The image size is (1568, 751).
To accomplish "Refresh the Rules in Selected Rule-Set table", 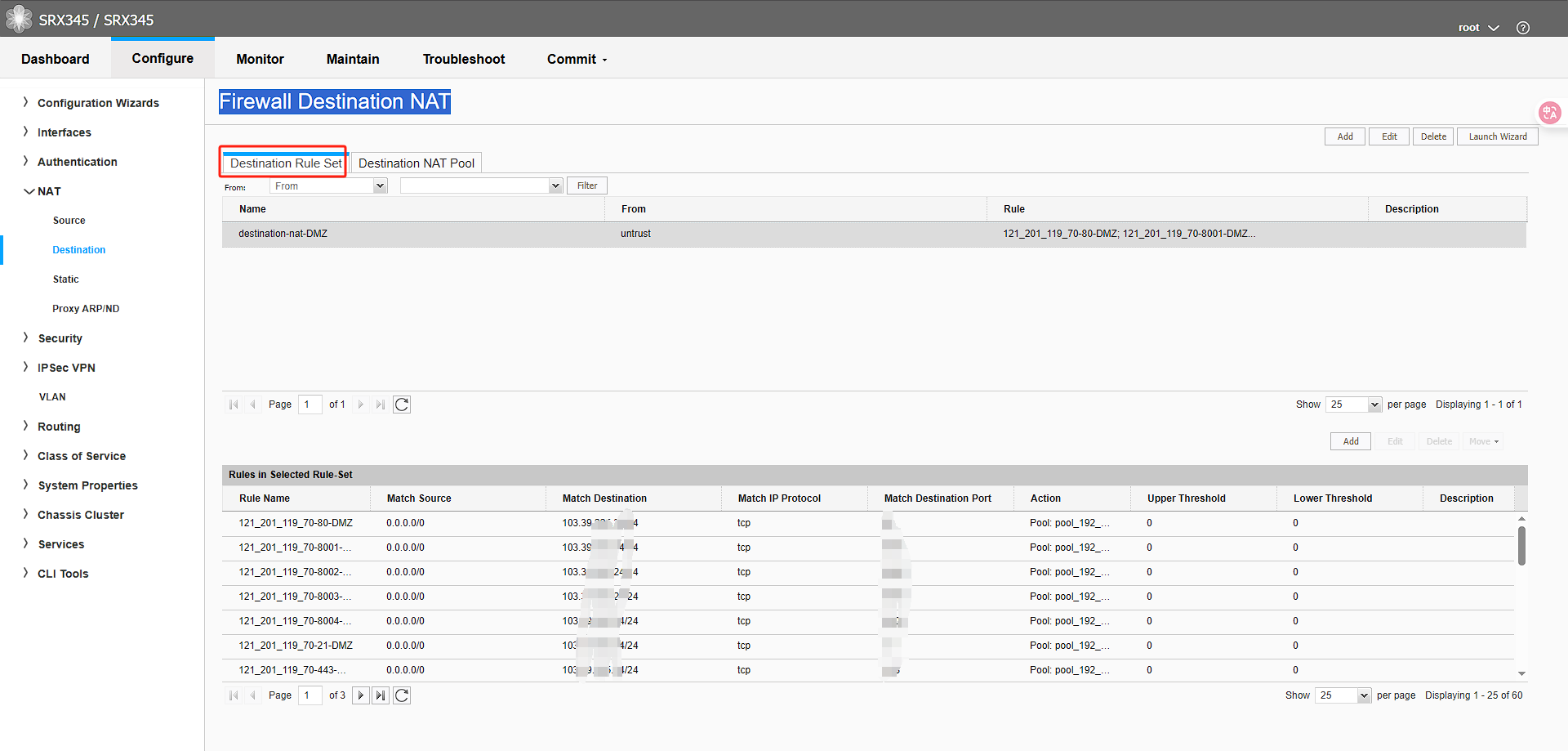I will [x=401, y=695].
